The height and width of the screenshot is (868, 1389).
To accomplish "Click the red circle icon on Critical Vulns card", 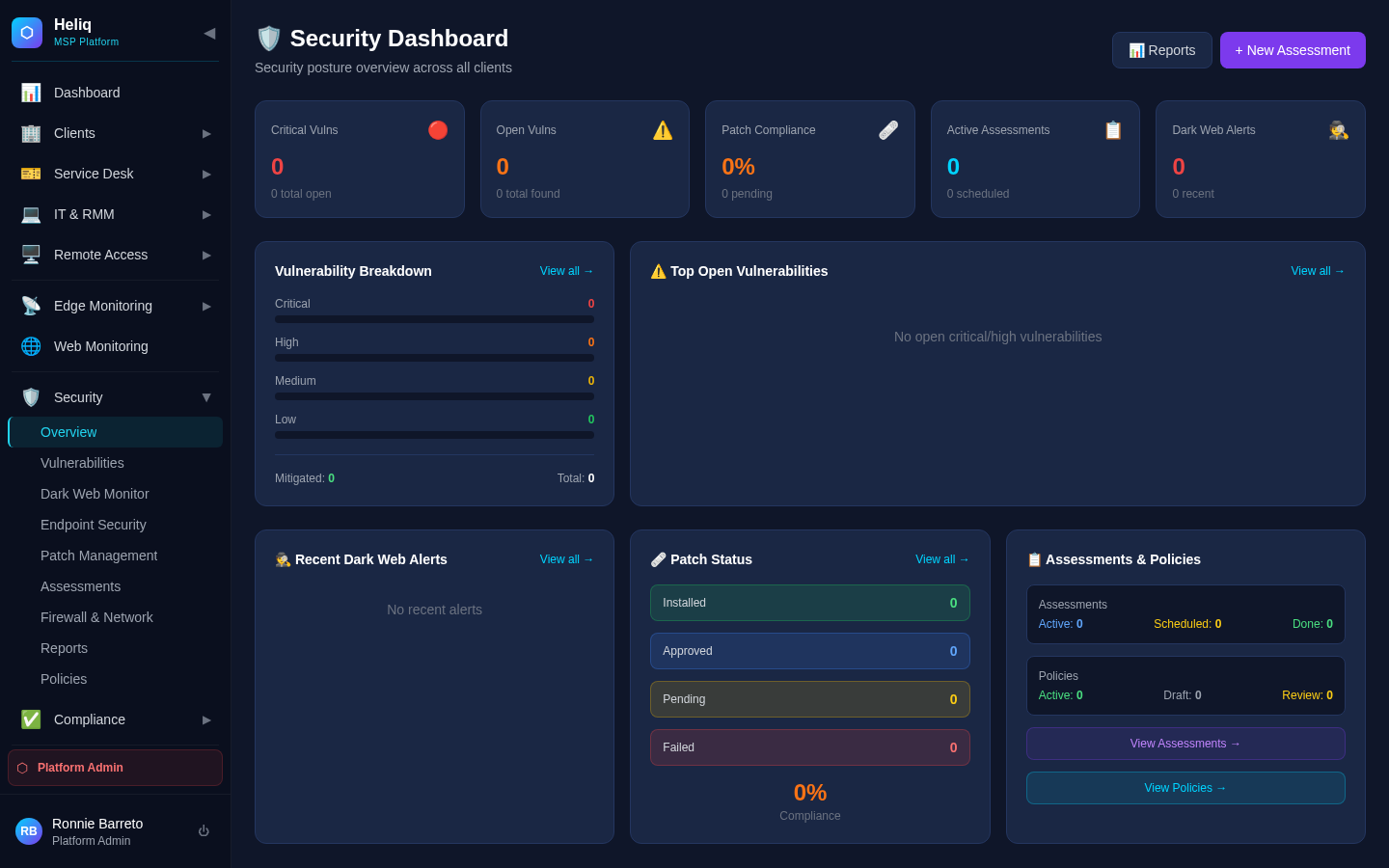I will [x=438, y=129].
